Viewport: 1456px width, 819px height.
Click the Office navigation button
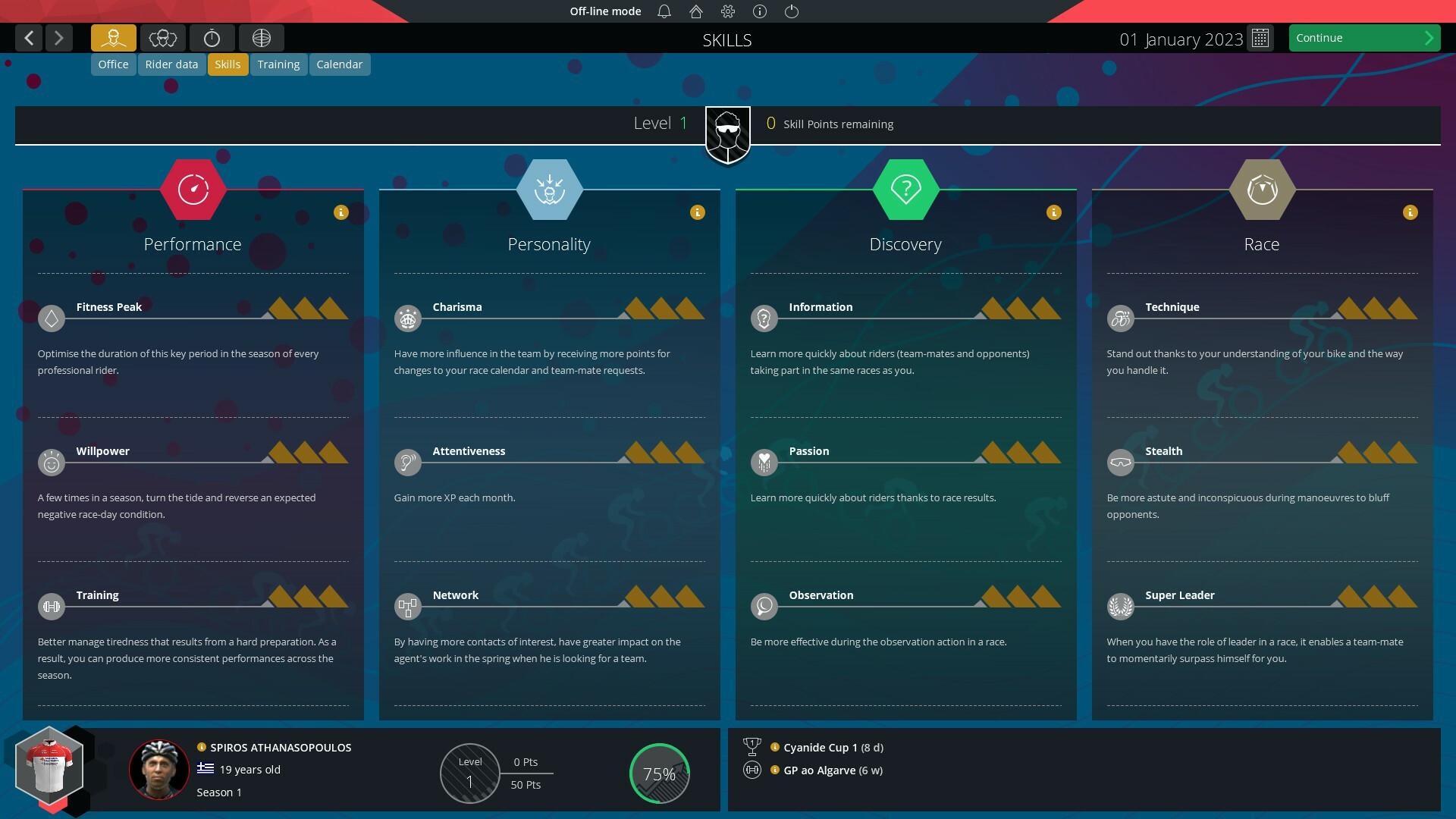[x=113, y=64]
